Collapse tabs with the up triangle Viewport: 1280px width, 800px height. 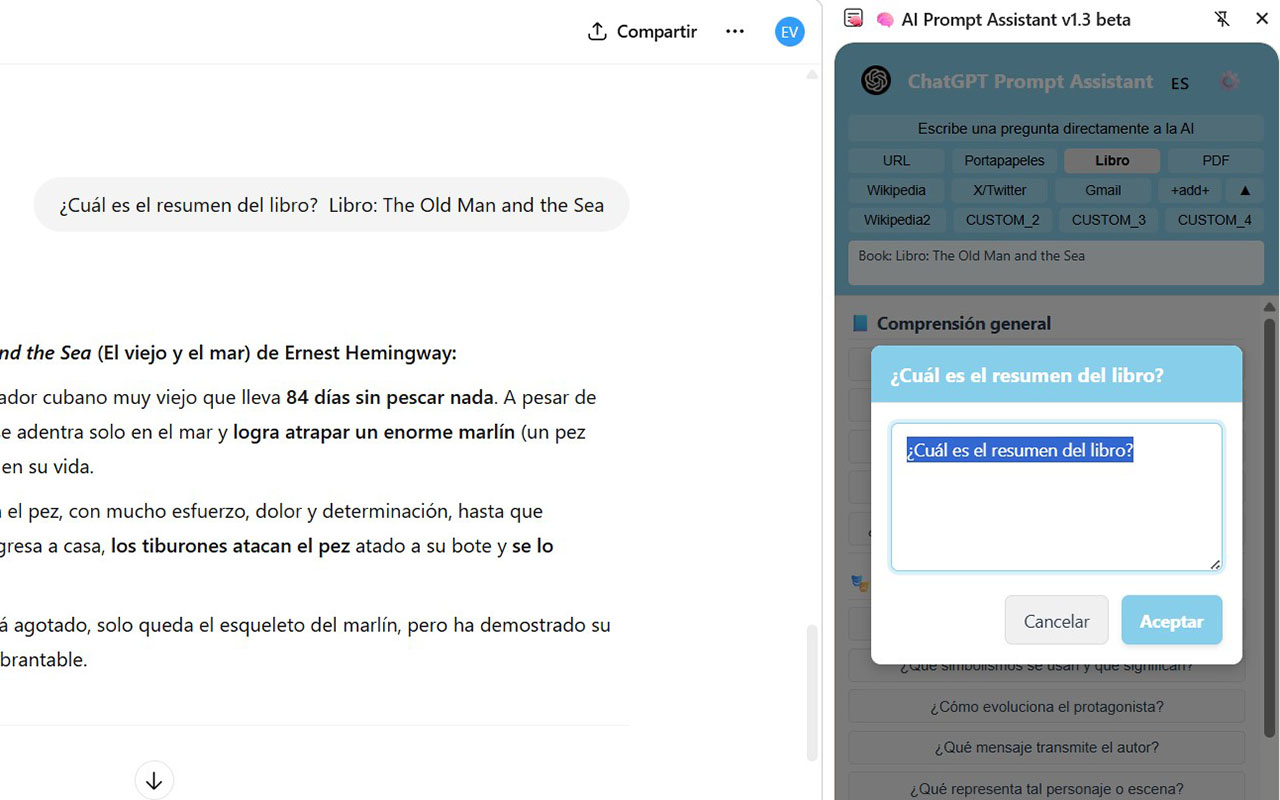(x=1245, y=190)
